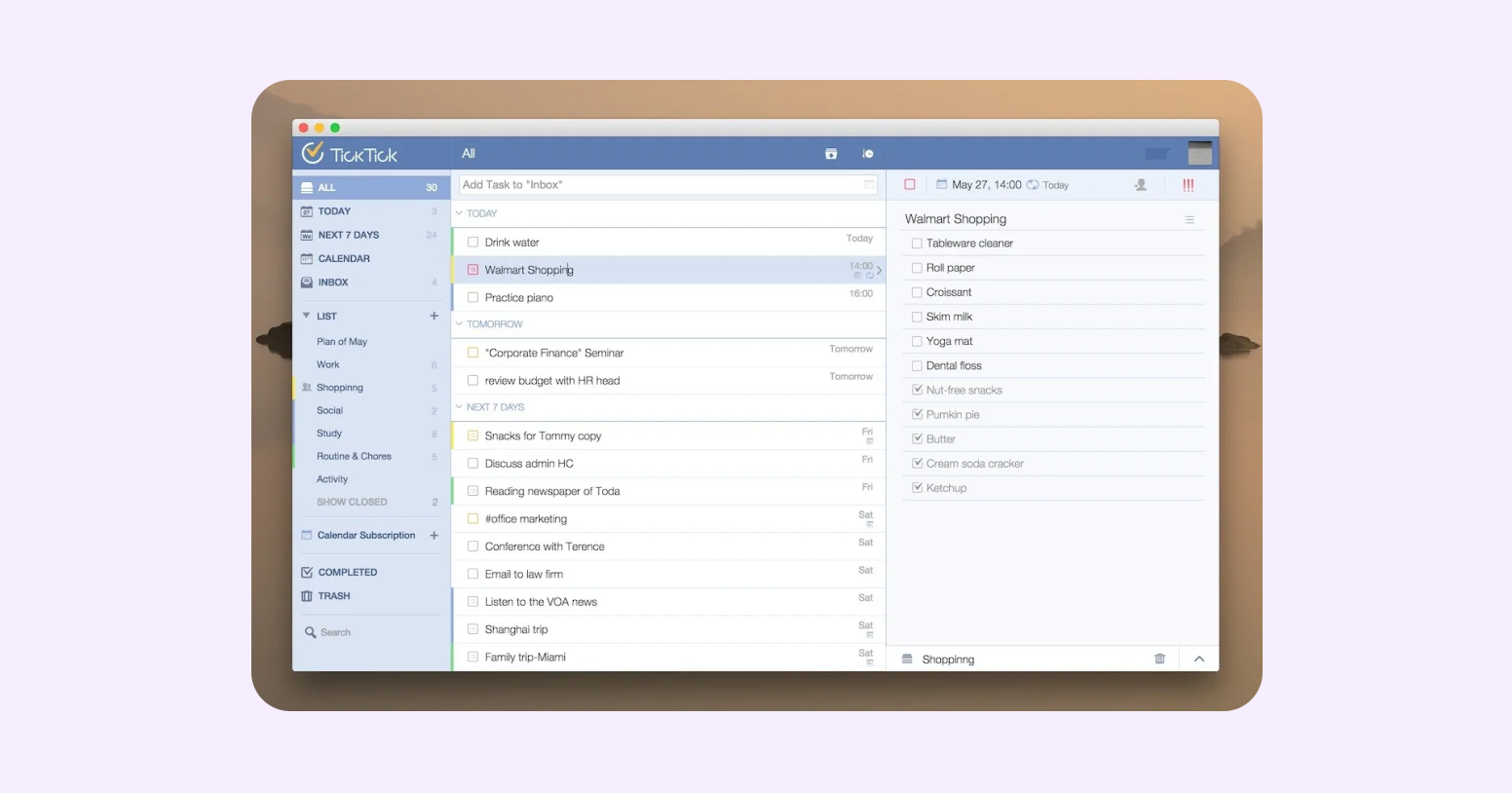
Task: Click the Add Task to "Inbox" field
Action: (x=668, y=184)
